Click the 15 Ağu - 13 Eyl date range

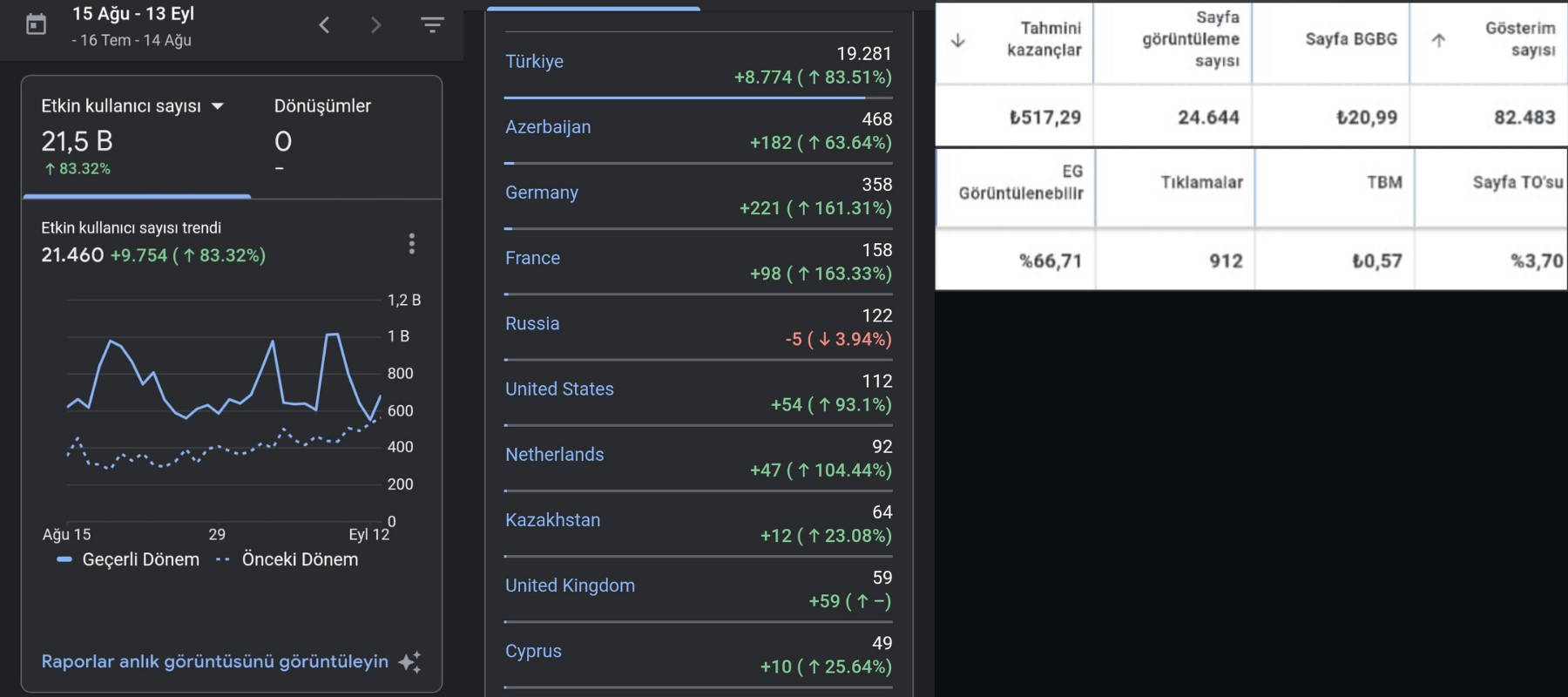[x=133, y=14]
